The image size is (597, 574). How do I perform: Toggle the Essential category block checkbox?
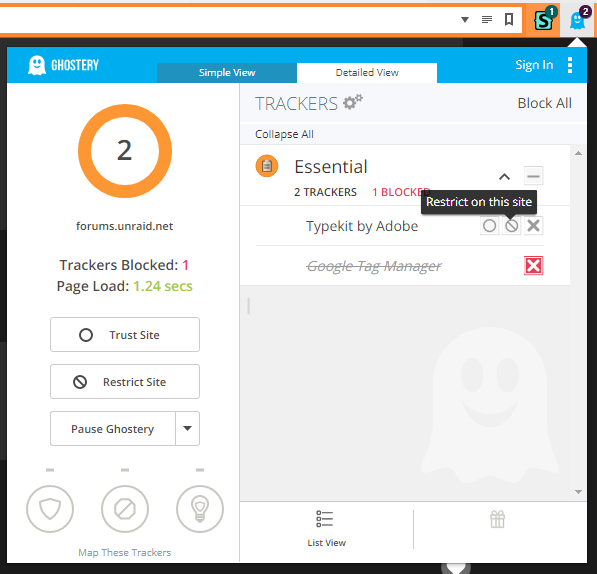533,176
